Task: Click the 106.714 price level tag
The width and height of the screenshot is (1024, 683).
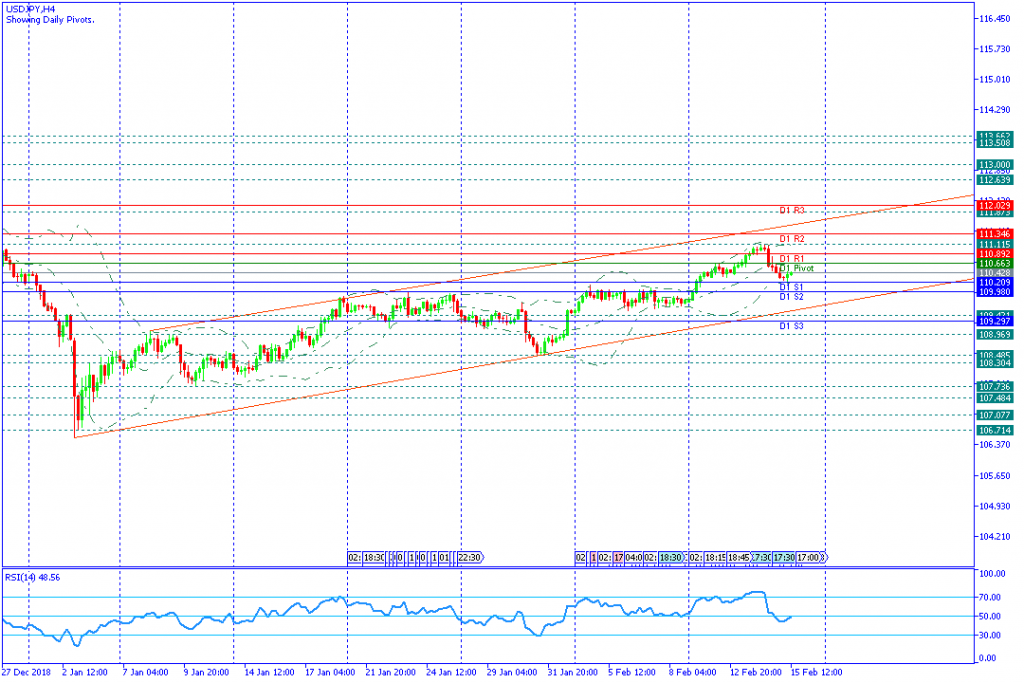Action: click(x=995, y=430)
